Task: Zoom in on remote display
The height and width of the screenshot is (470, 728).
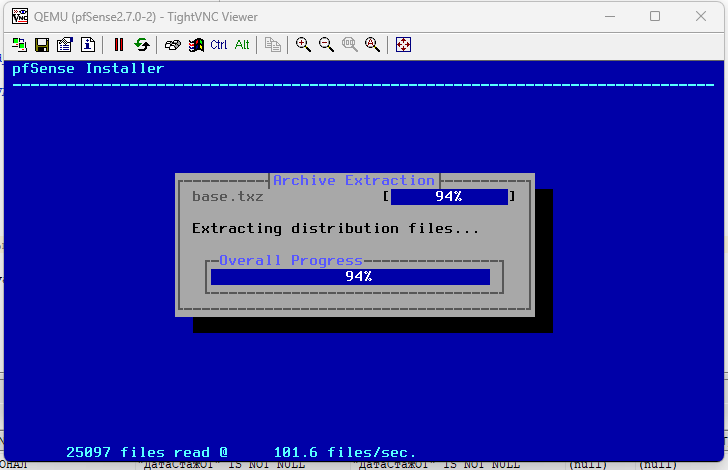Action: 303,45
